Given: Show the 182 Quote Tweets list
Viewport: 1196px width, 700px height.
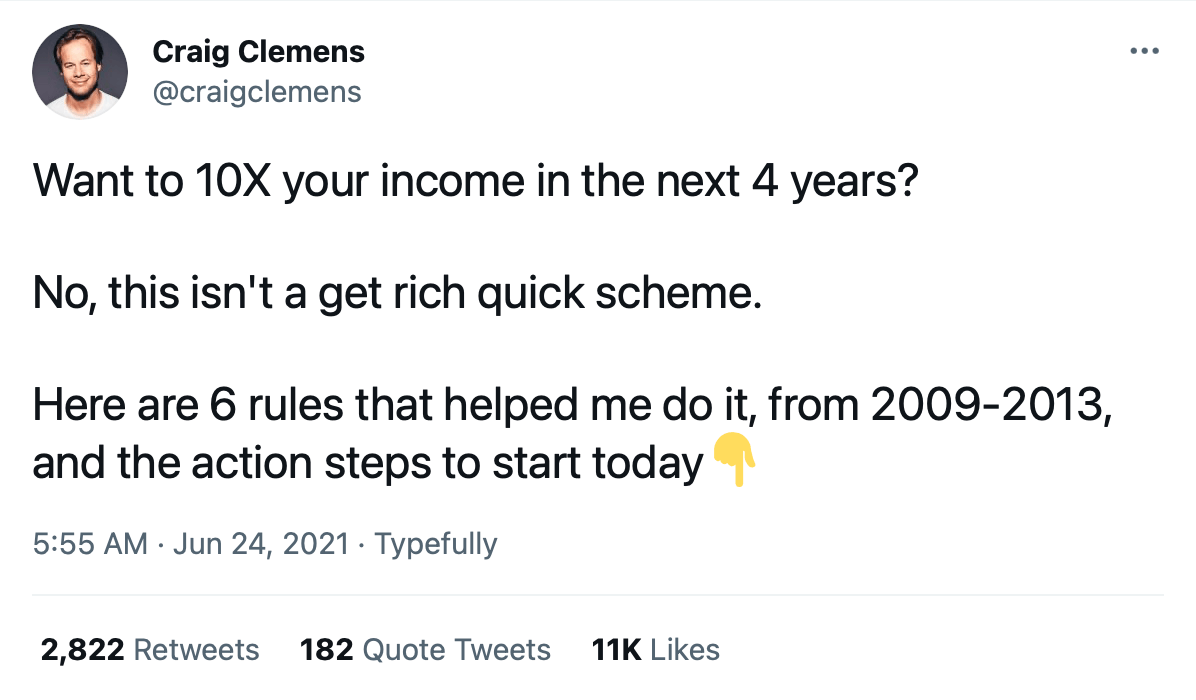Looking at the screenshot, I should pyautogui.click(x=326, y=650).
